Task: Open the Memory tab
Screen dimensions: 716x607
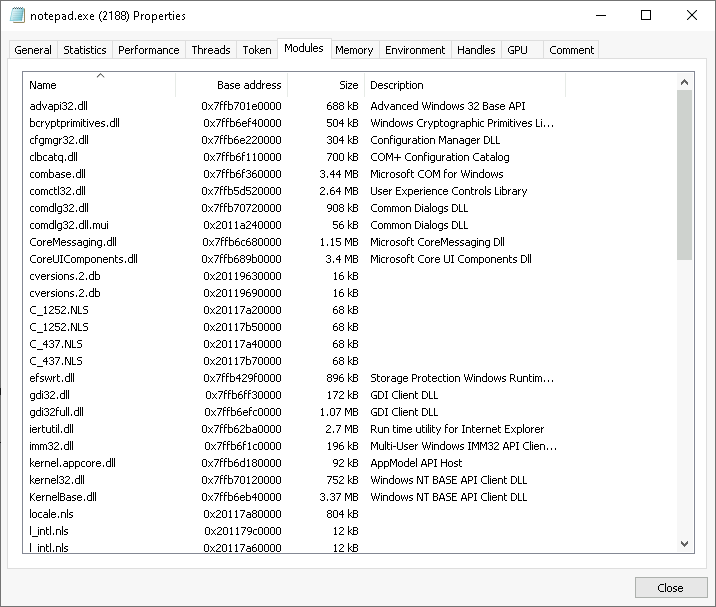Action: click(x=354, y=50)
